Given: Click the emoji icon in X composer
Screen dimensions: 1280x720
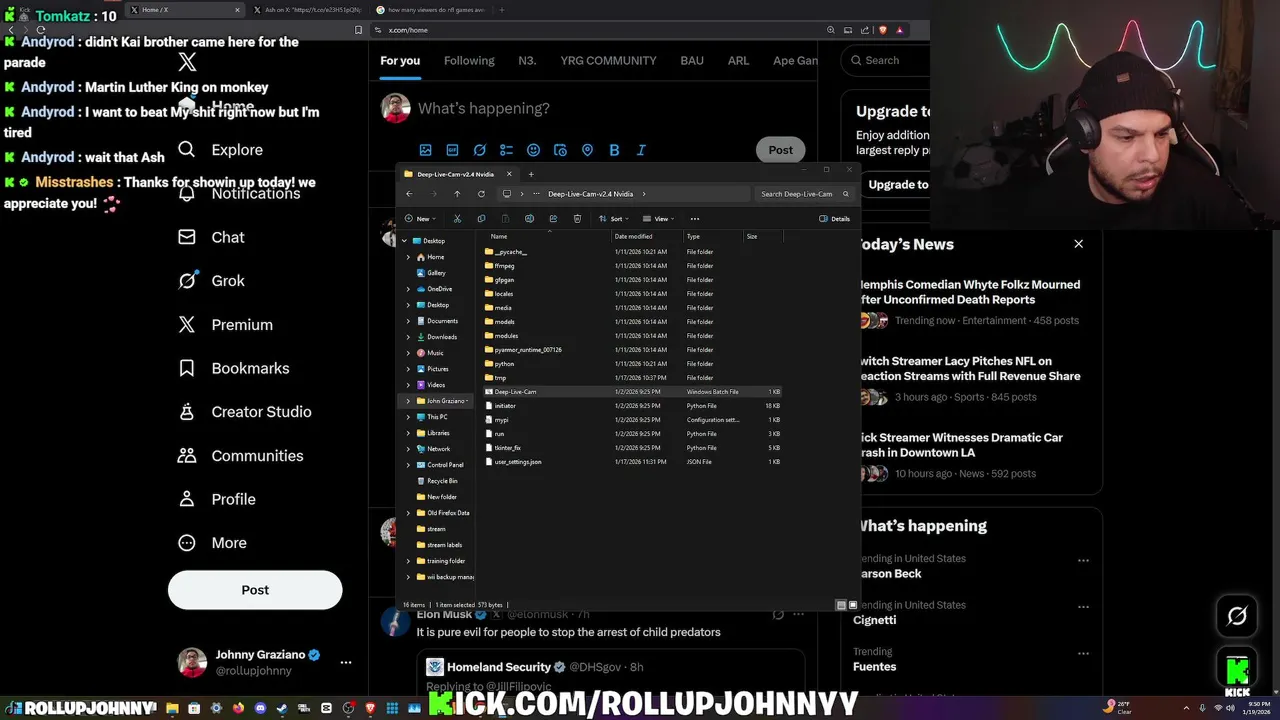Looking at the screenshot, I should tap(533, 150).
